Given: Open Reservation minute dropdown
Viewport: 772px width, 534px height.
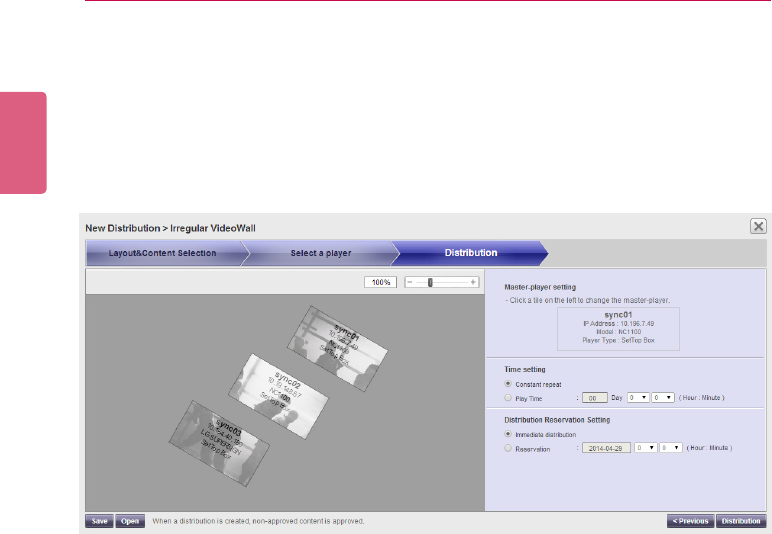Looking at the screenshot, I should [671, 447].
